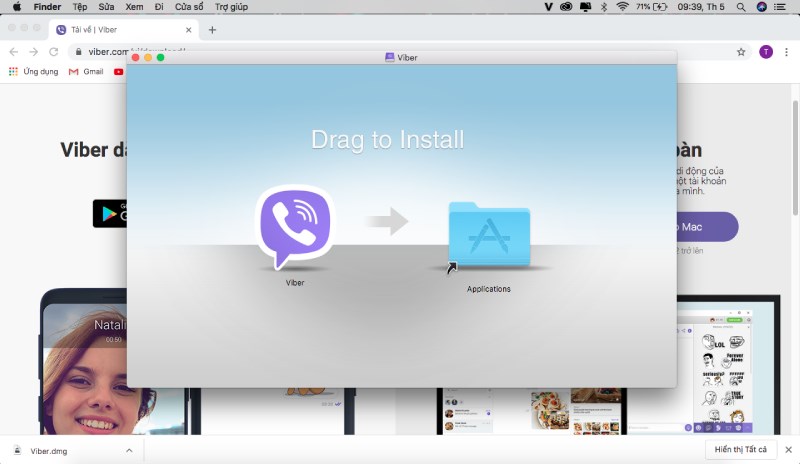The image size is (800, 464).
Task: Open the Chrome profile avatar T
Action: (x=766, y=52)
